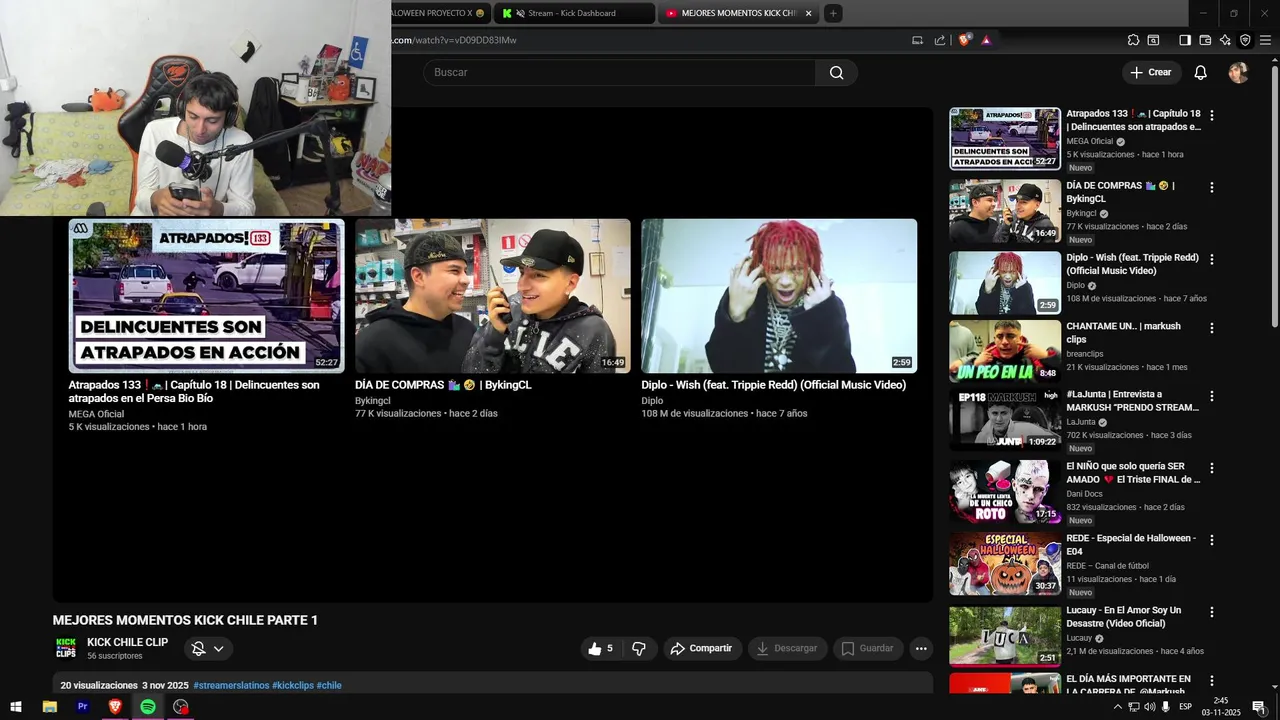
Task: Open the browser extensions puzzle icon
Action: pyautogui.click(x=1133, y=40)
